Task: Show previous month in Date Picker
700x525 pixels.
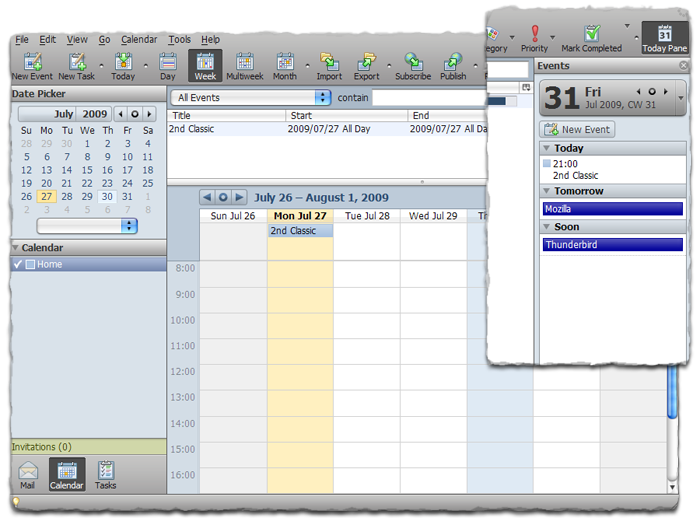Action: pos(121,114)
